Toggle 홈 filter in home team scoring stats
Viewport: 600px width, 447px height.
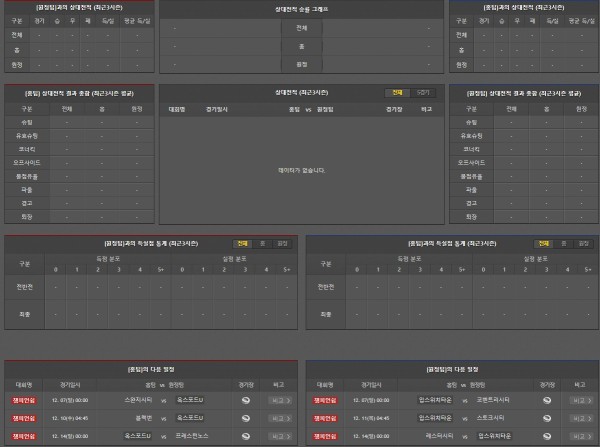pos(262,243)
